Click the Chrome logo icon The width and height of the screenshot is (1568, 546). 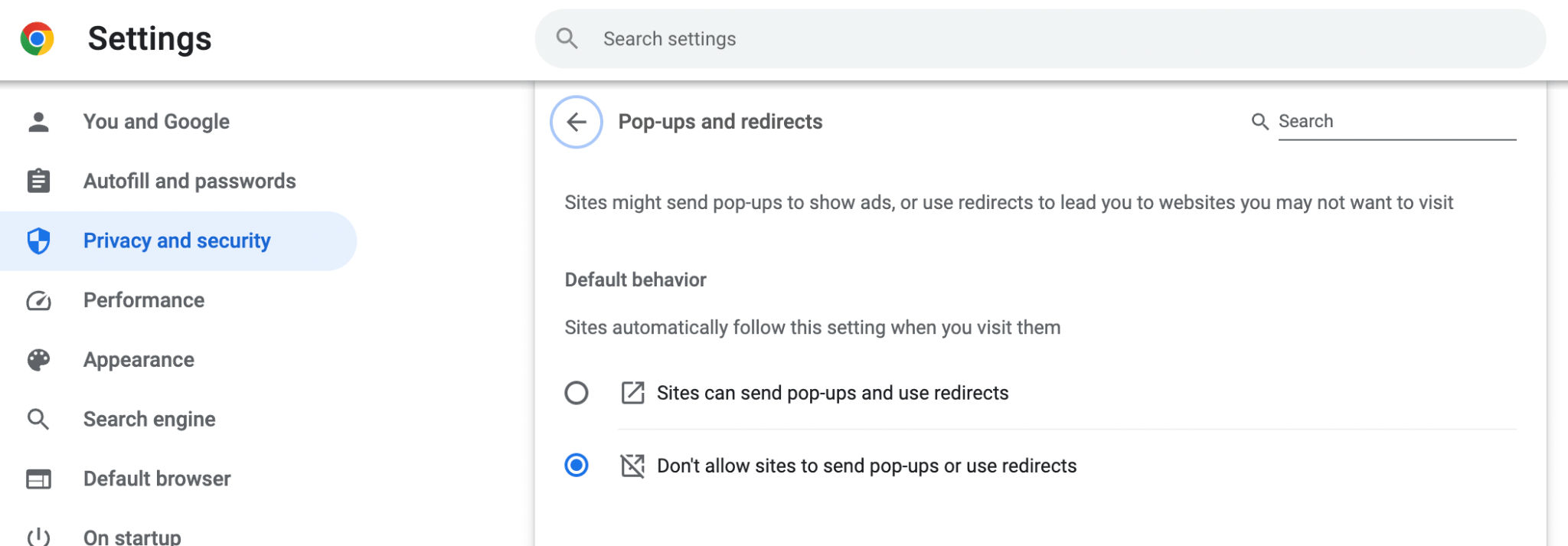(x=38, y=38)
